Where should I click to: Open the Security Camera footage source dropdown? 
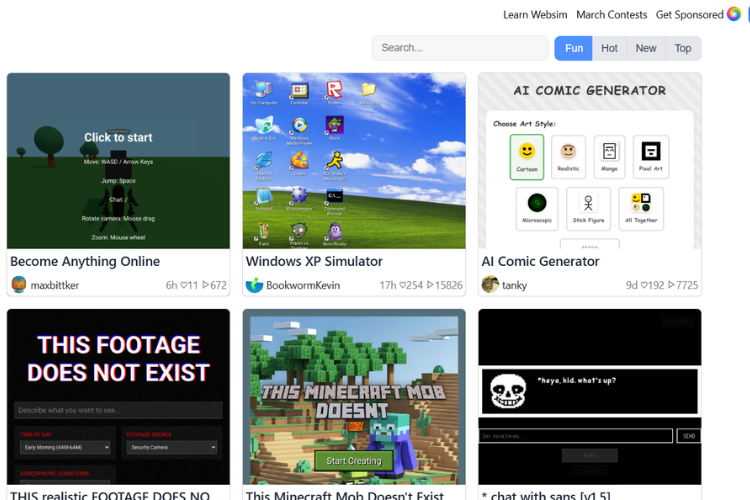click(172, 447)
